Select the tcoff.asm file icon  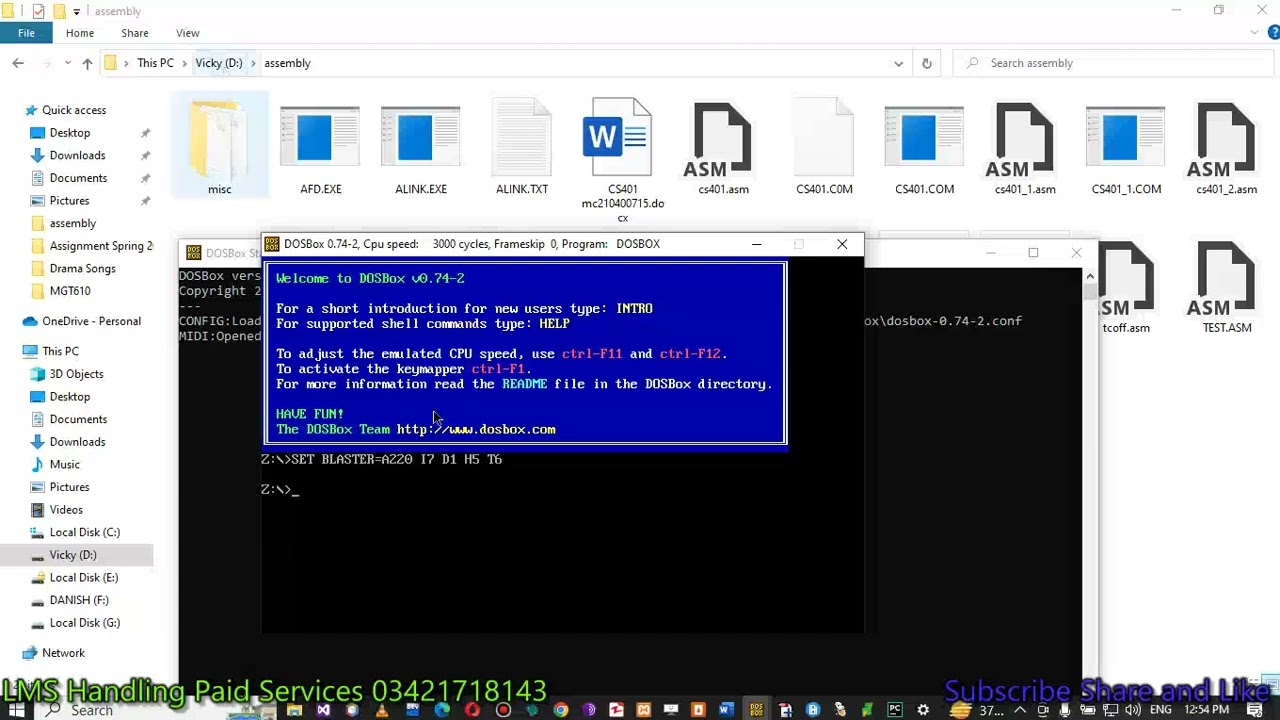pyautogui.click(x=1126, y=280)
